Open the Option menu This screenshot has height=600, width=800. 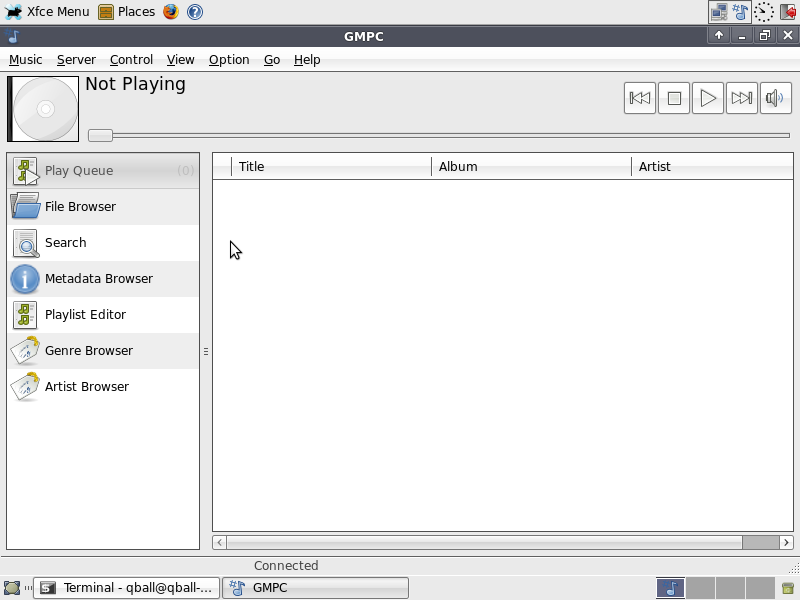tap(229, 60)
